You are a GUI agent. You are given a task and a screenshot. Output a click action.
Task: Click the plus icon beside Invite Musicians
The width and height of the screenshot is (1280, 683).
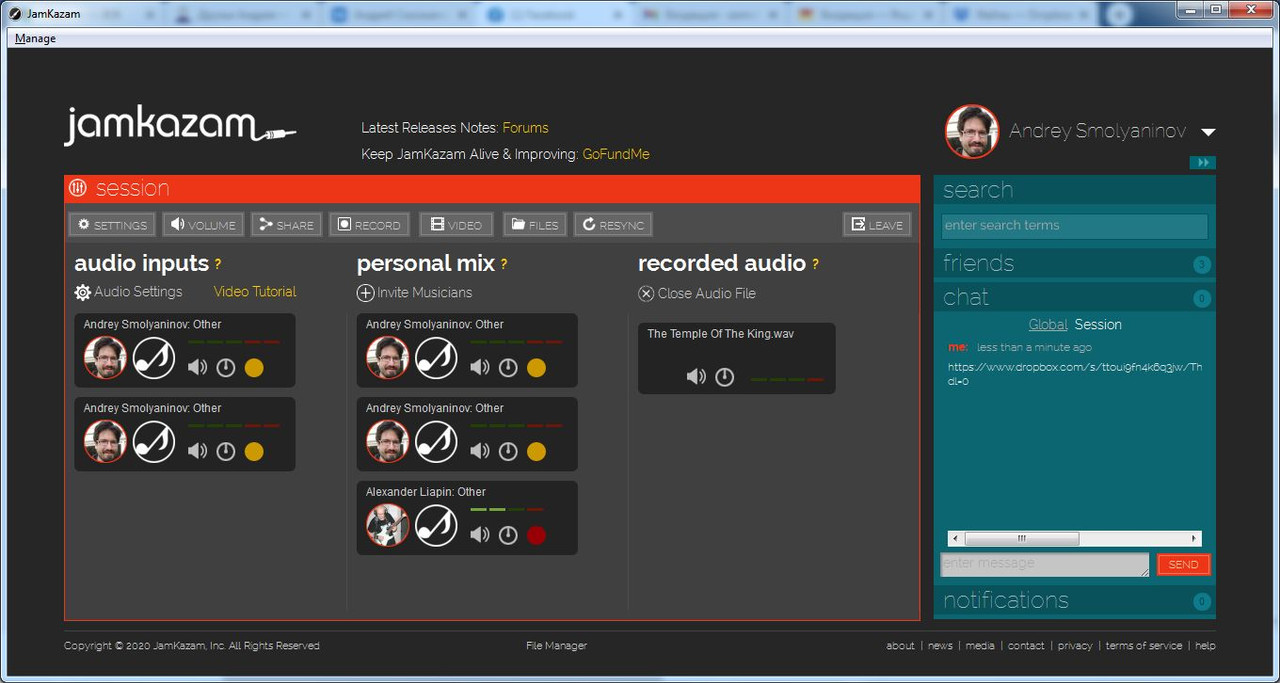tap(366, 293)
